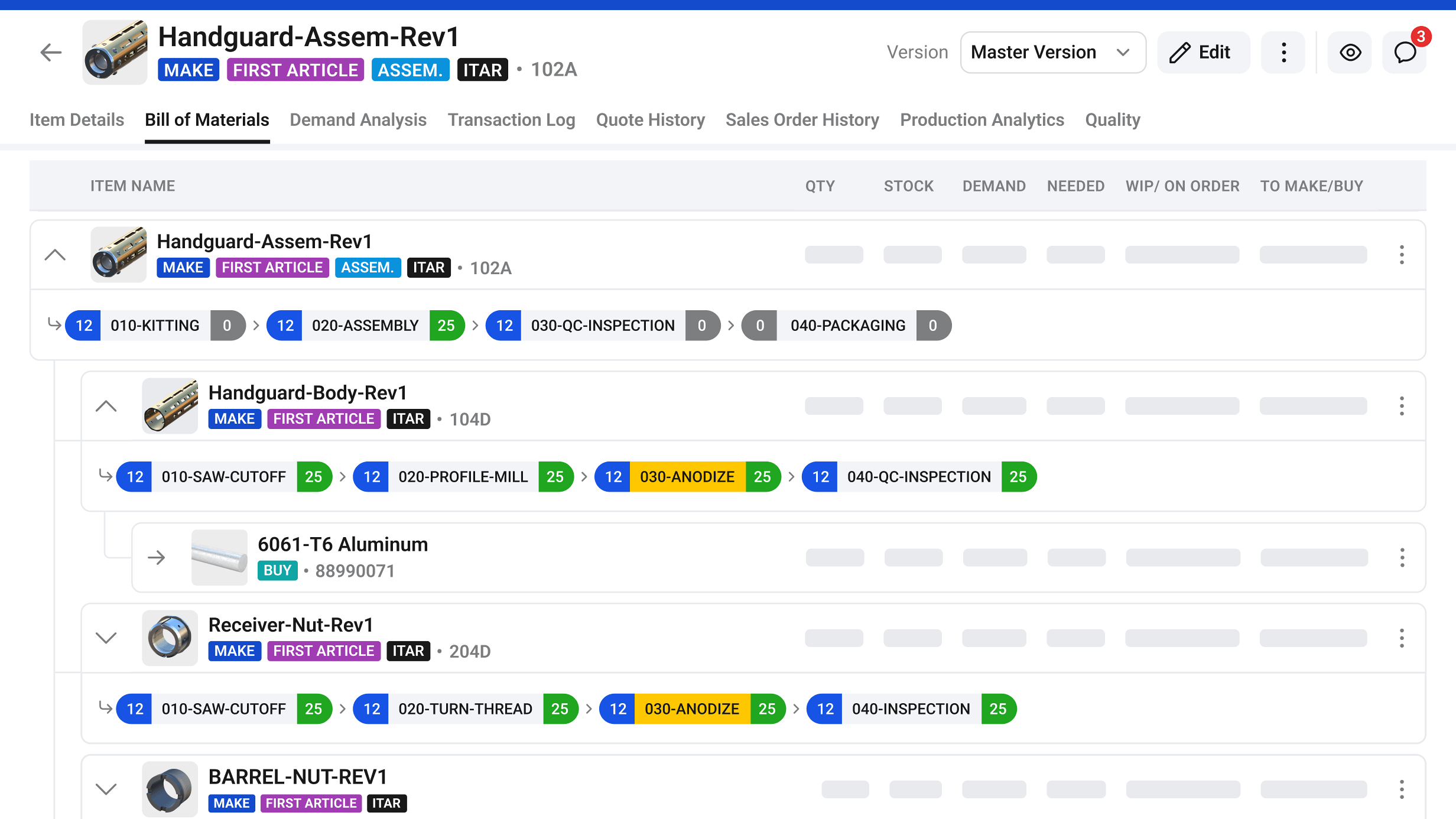Image resolution: width=1456 pixels, height=819 pixels.
Task: Select the 040-PACKAGING operation step
Action: pos(847,326)
